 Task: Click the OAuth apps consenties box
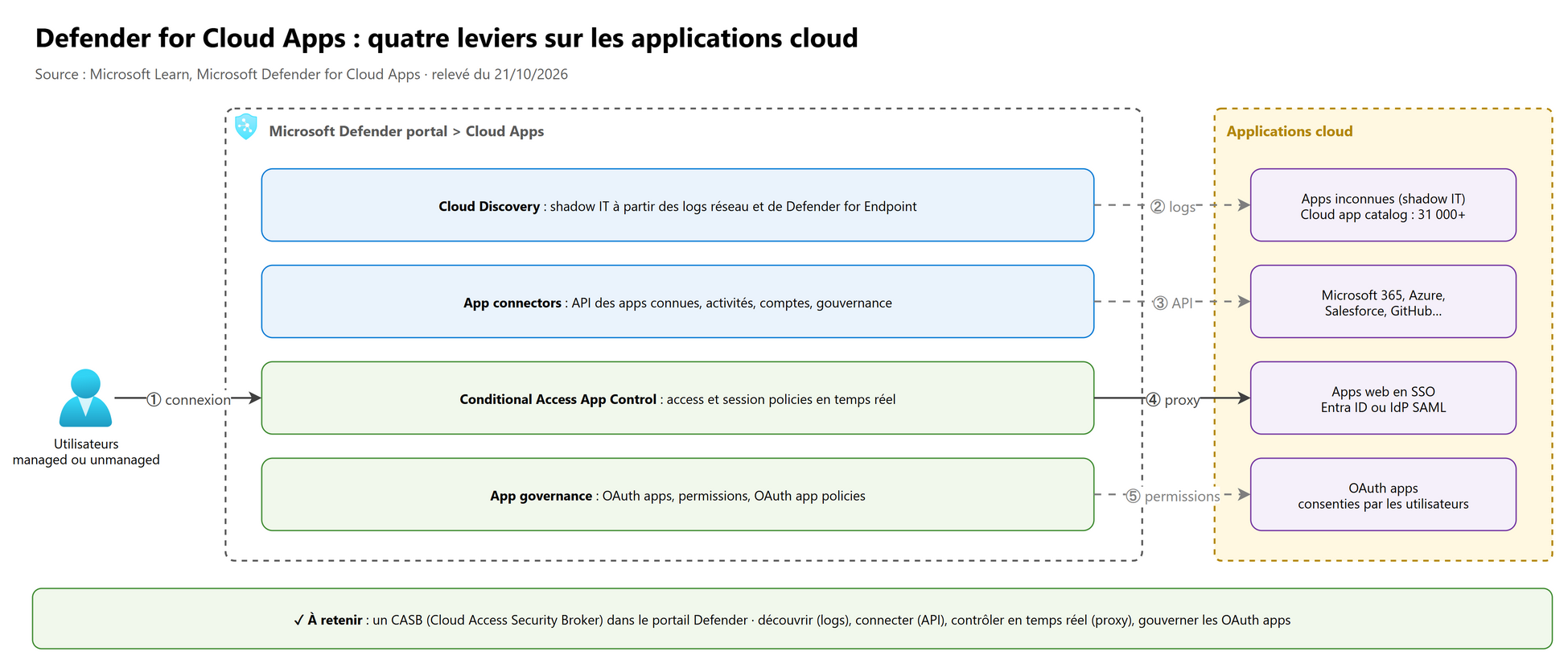point(1383,495)
